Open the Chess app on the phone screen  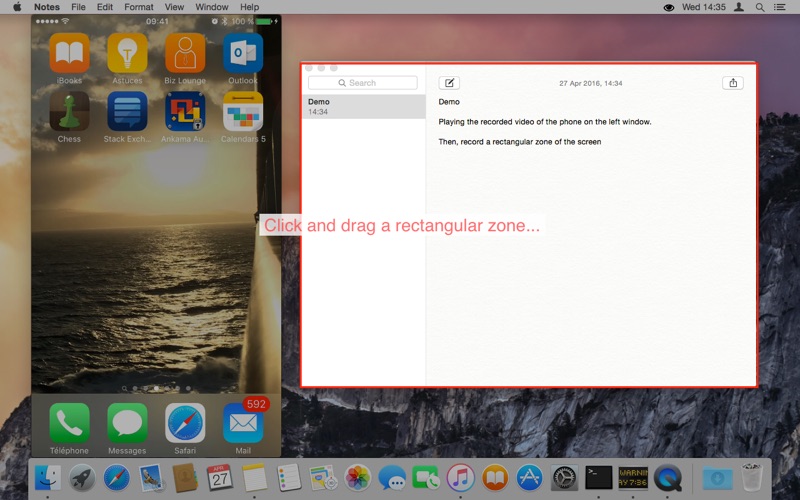coord(69,111)
